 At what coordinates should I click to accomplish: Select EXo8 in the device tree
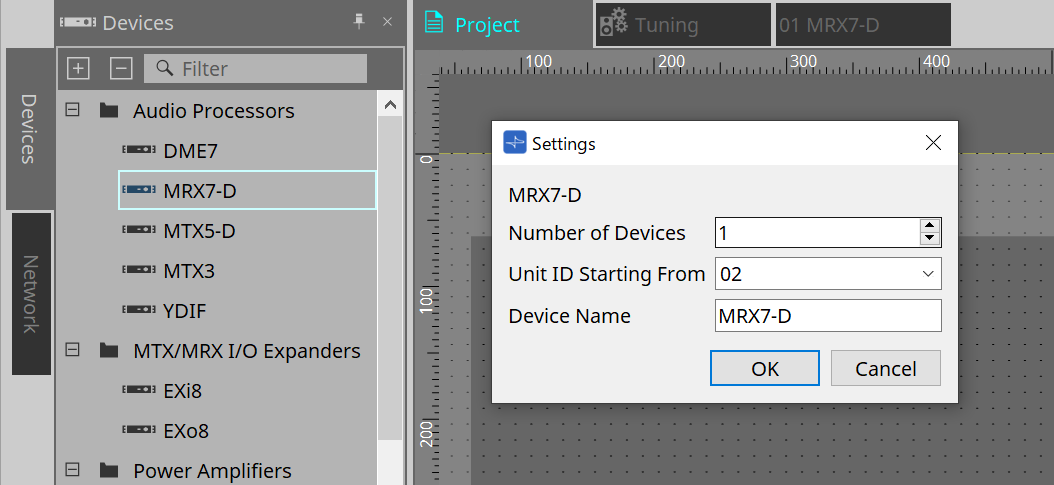(x=186, y=431)
